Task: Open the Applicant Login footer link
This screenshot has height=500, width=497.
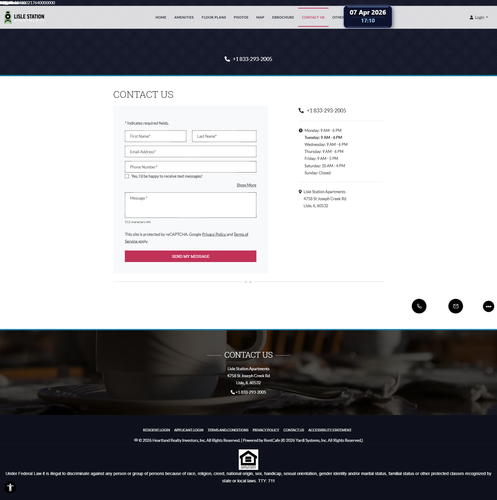Action: click(189, 430)
